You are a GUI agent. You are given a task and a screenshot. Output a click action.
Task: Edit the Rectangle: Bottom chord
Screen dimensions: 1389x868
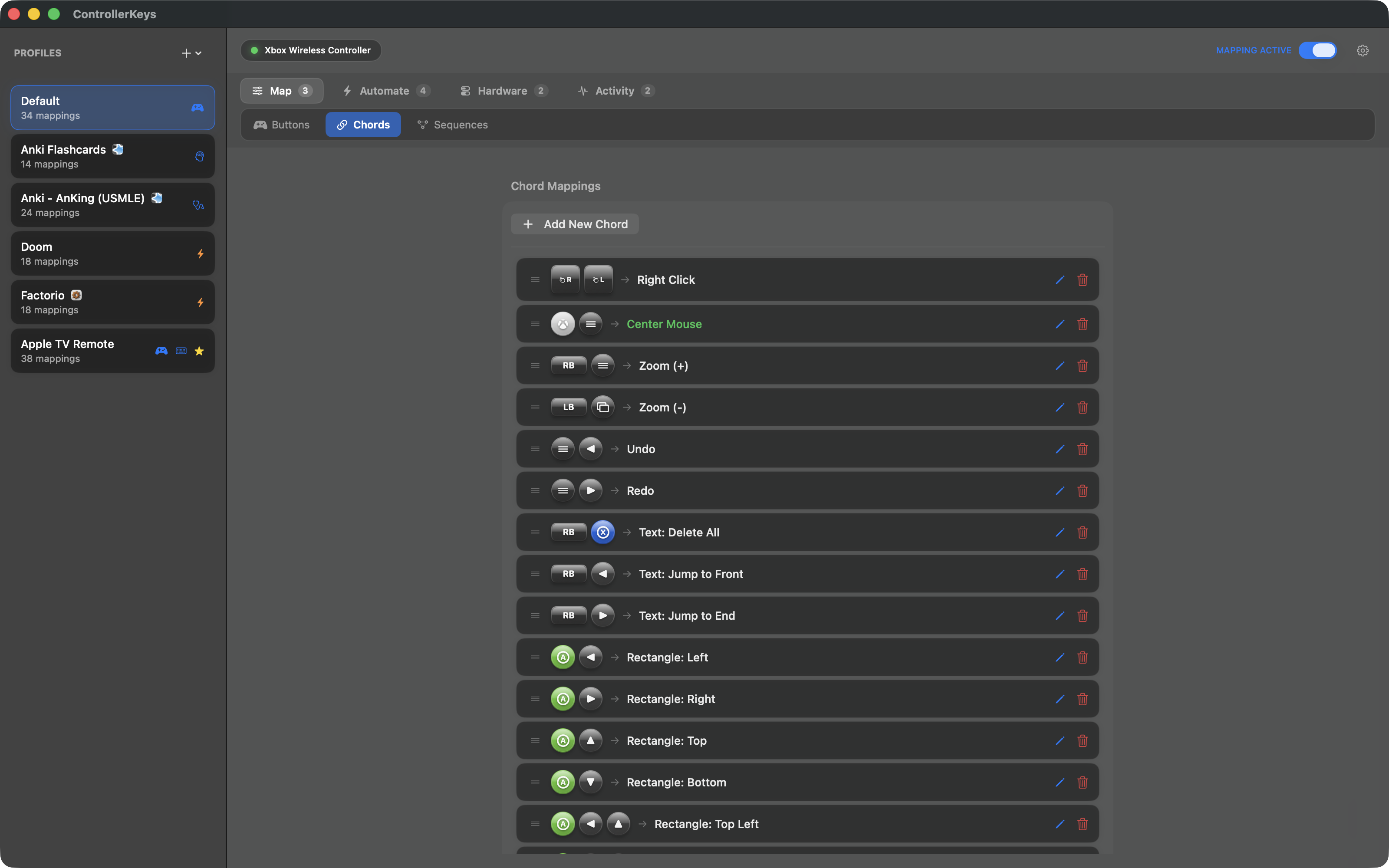click(x=1060, y=782)
